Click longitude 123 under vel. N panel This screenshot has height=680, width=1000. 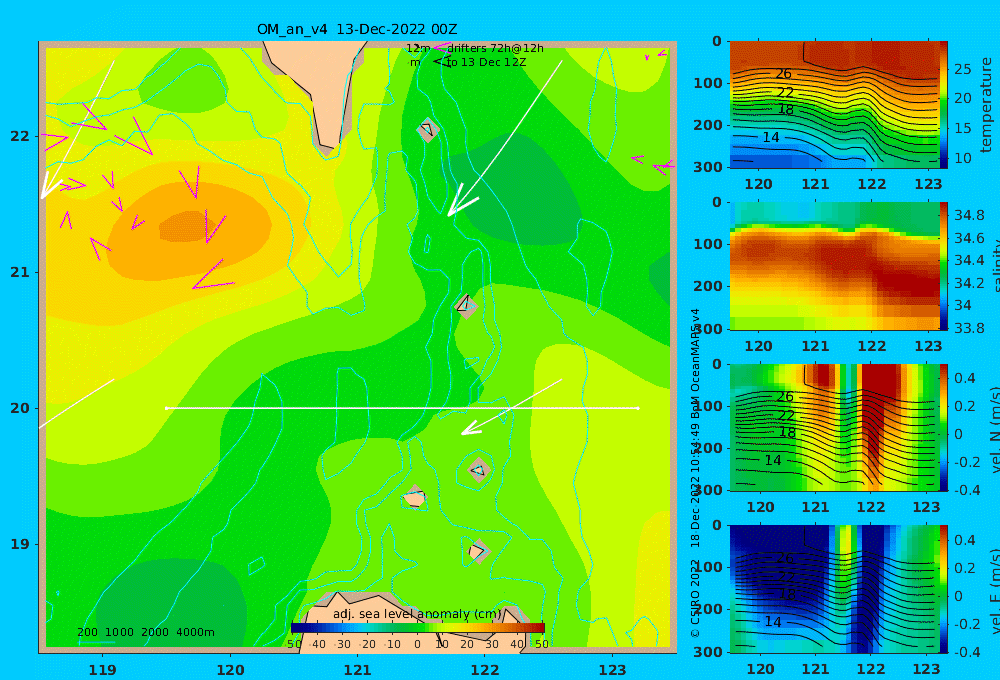click(926, 507)
